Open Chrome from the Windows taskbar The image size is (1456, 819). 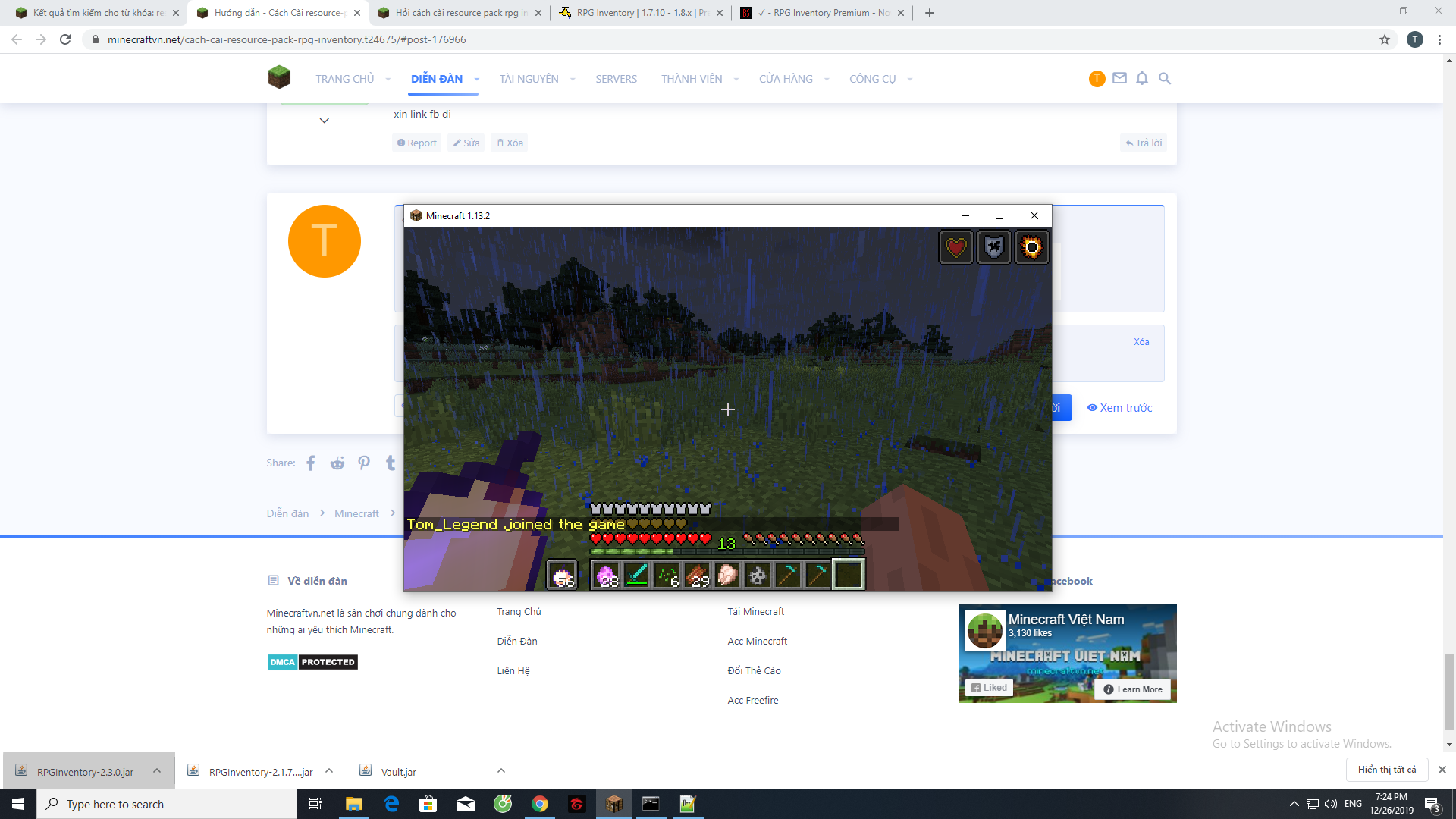coord(540,804)
